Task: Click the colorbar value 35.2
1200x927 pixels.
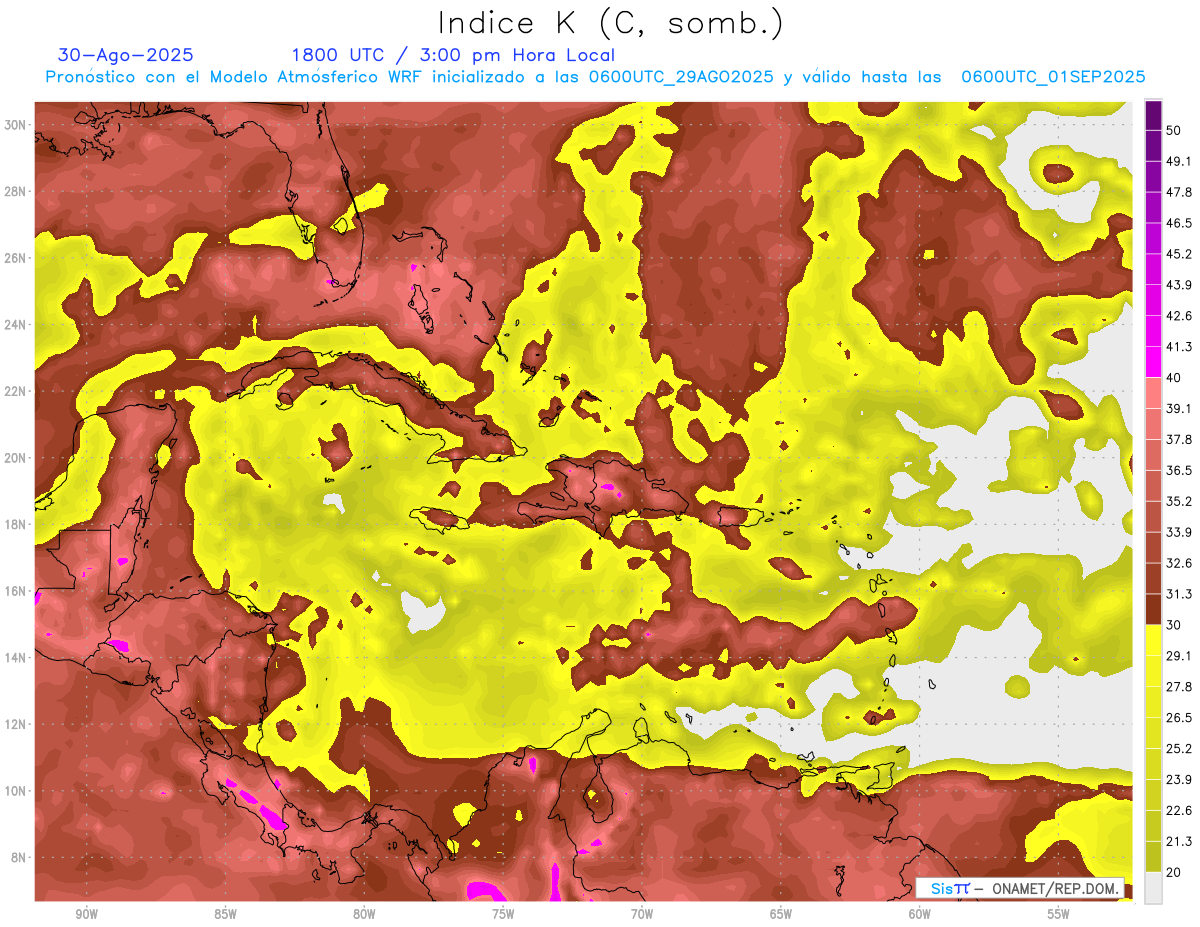Action: 1179,501
